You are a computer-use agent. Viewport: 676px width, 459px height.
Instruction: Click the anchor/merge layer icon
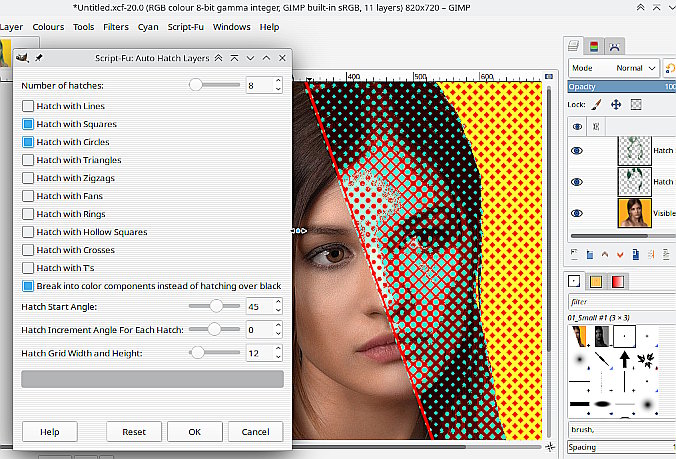click(x=651, y=255)
